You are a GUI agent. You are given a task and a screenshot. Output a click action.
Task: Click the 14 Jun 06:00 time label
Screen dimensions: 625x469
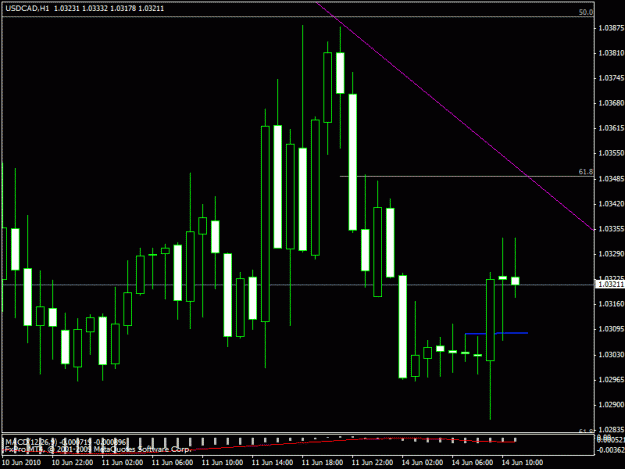point(472,462)
